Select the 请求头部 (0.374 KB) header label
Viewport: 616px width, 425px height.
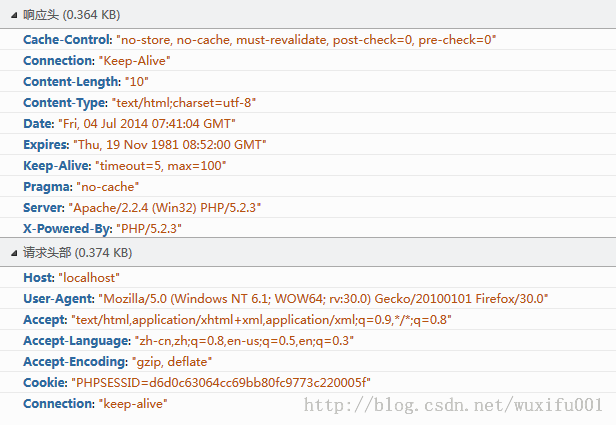pyautogui.click(x=77, y=253)
